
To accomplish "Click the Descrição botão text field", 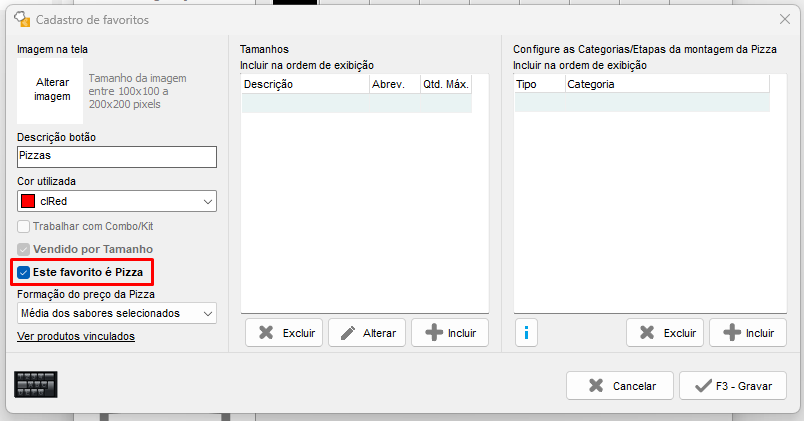I will 117,157.
